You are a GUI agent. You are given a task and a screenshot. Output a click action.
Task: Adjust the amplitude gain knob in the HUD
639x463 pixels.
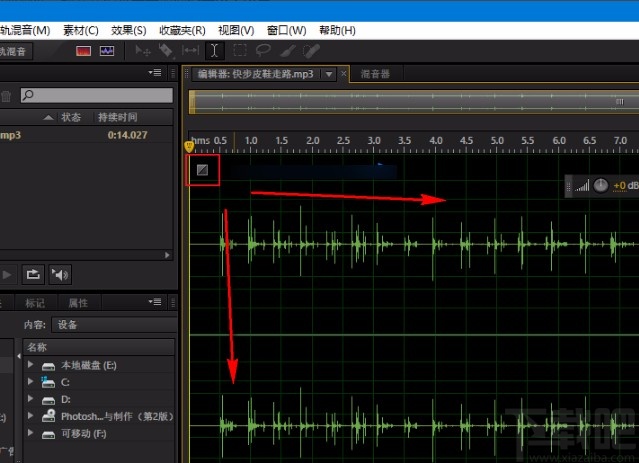[601, 185]
